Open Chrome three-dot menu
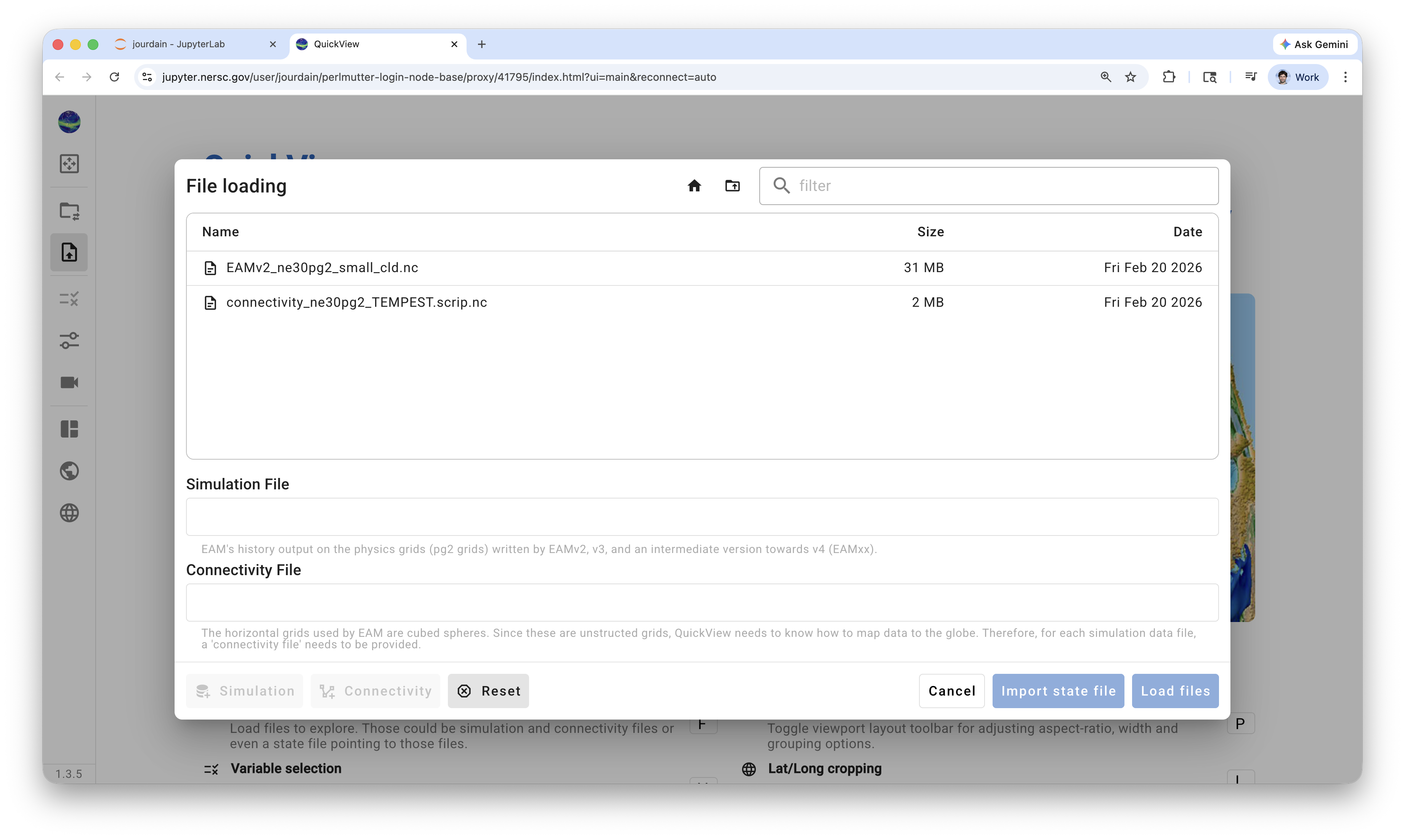The width and height of the screenshot is (1405, 840). pos(1345,77)
